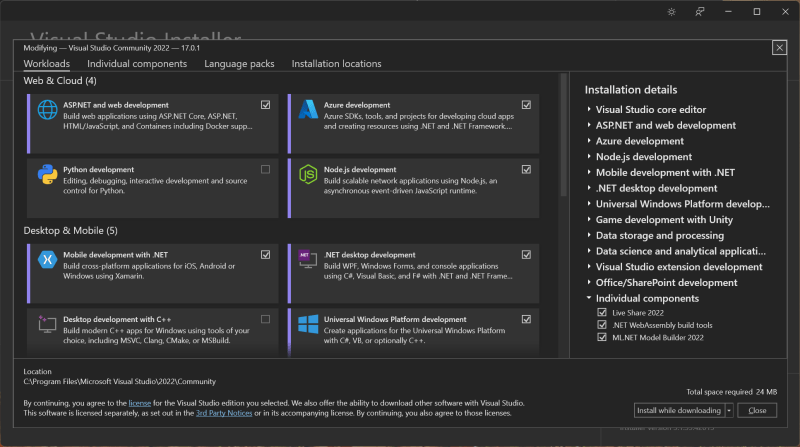Viewport: 800px width, 447px height.
Task: Click the Desktop development with C++ icon
Action: pos(47,324)
